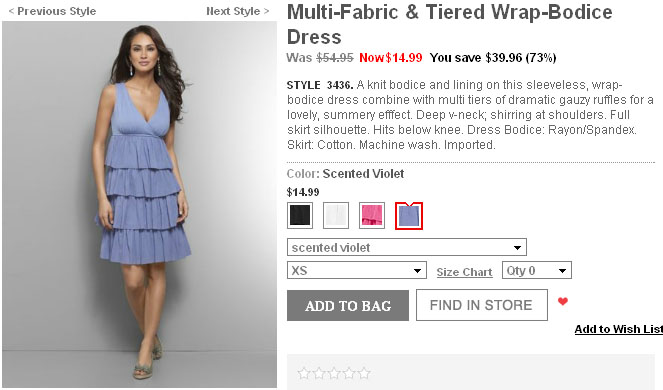Viewport: 663px width, 390px height.
Task: Expand the XS size dropdown
Action: (356, 270)
